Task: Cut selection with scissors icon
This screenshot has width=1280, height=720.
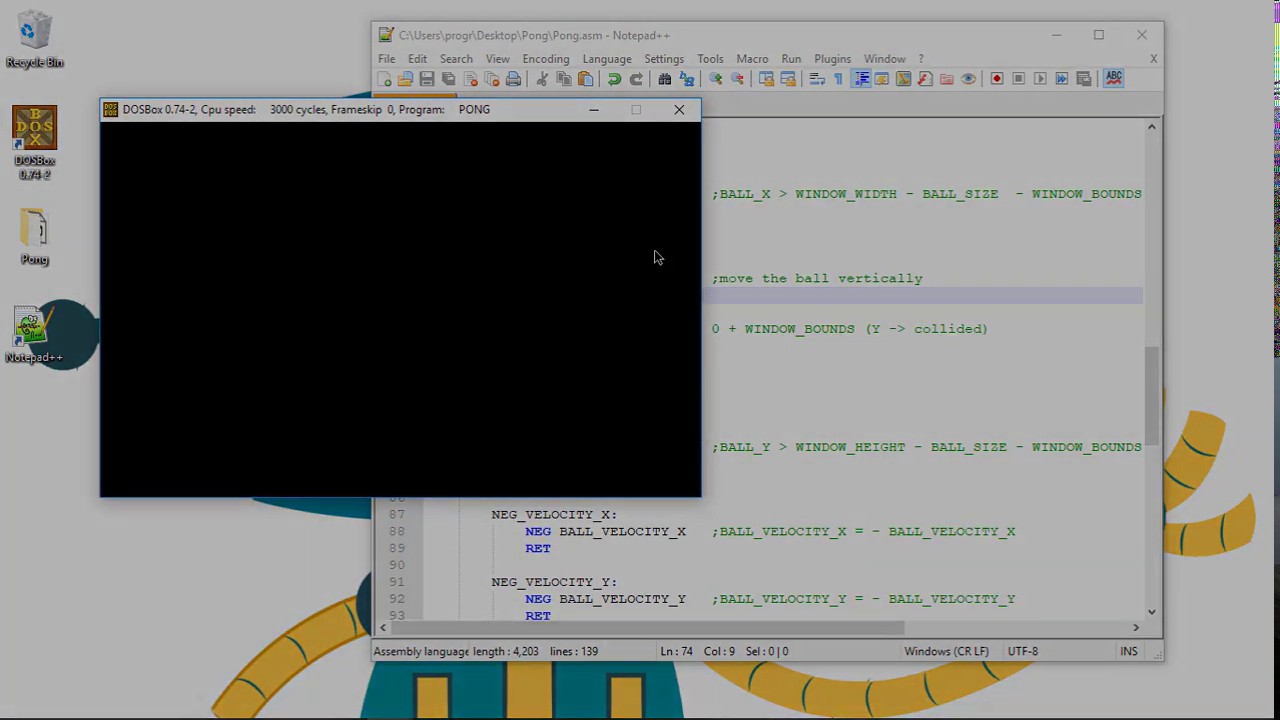Action: tap(542, 79)
